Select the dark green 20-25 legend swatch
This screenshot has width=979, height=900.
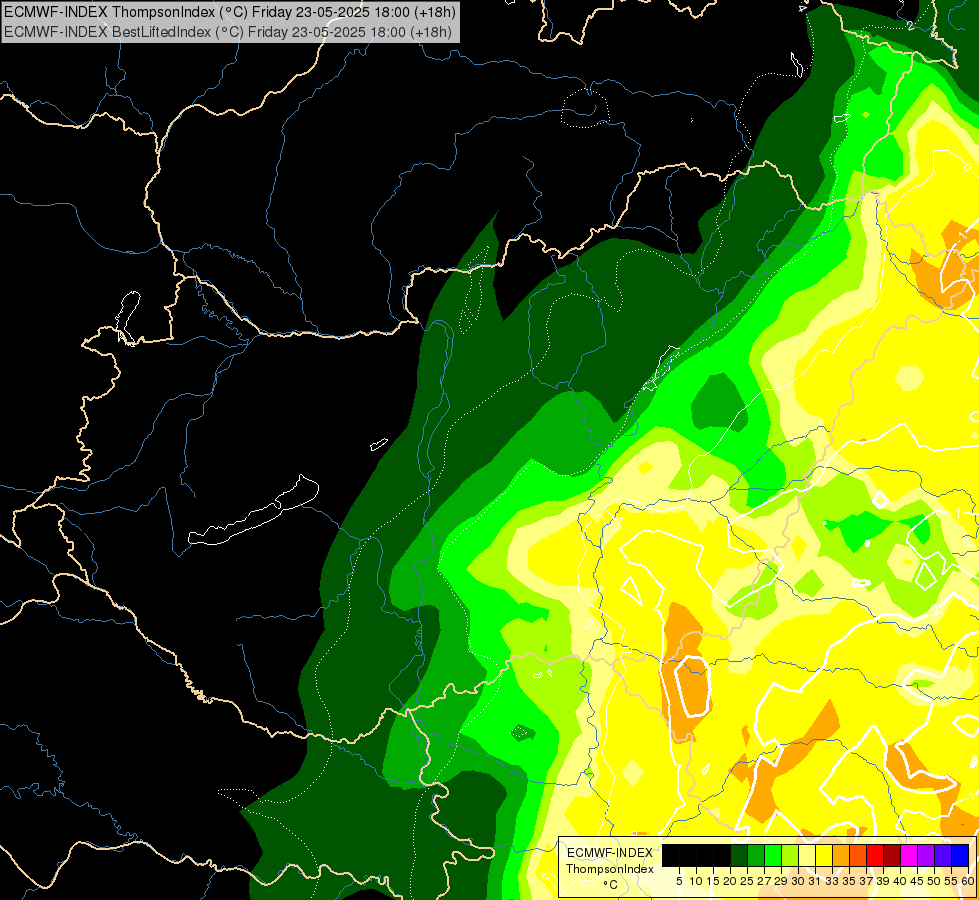click(x=739, y=855)
